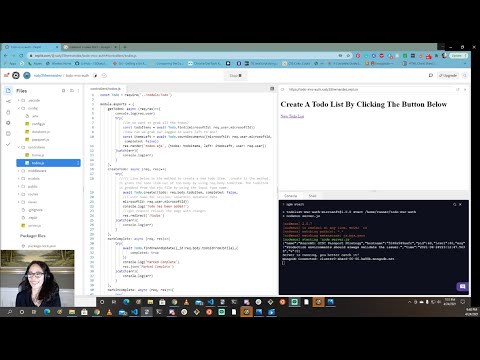This screenshot has width=480, height=360.
Task: Click the user avatar beside the repl name
Action: click(27, 76)
